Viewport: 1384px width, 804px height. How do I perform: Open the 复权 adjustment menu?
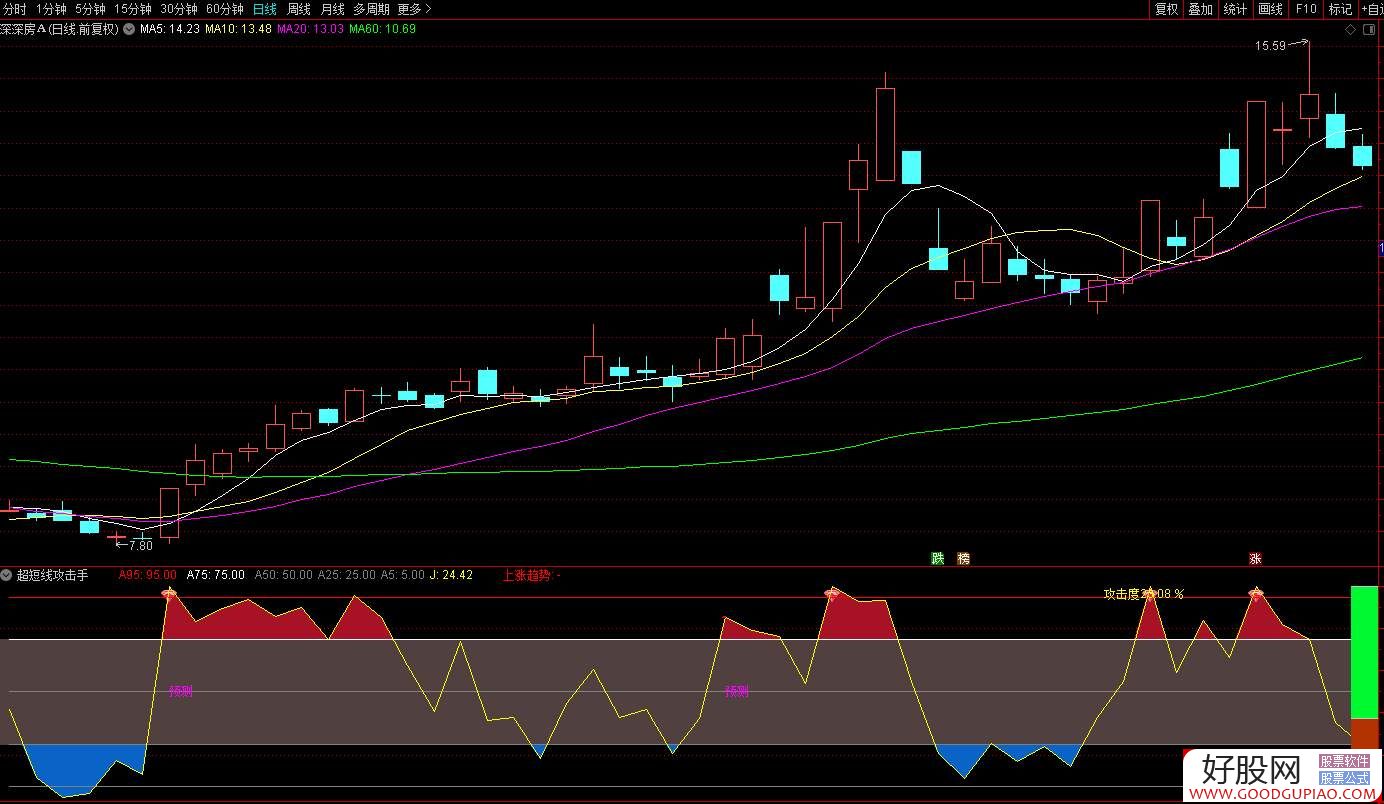click(x=1166, y=9)
